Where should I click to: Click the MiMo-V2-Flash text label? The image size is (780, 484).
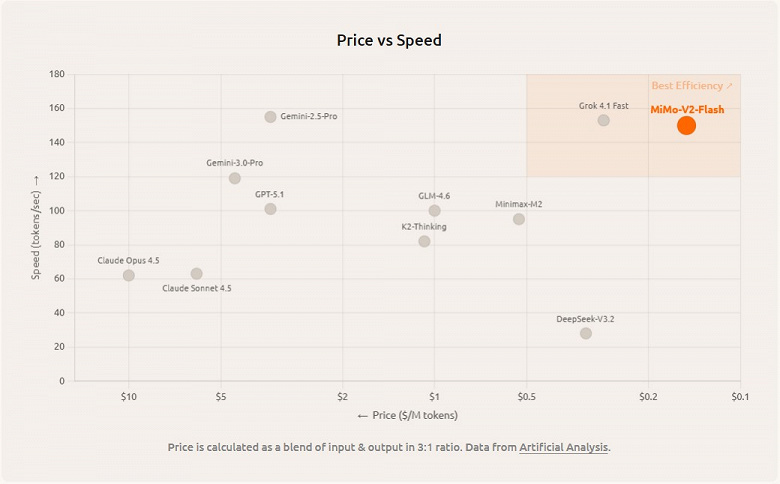[687, 109]
